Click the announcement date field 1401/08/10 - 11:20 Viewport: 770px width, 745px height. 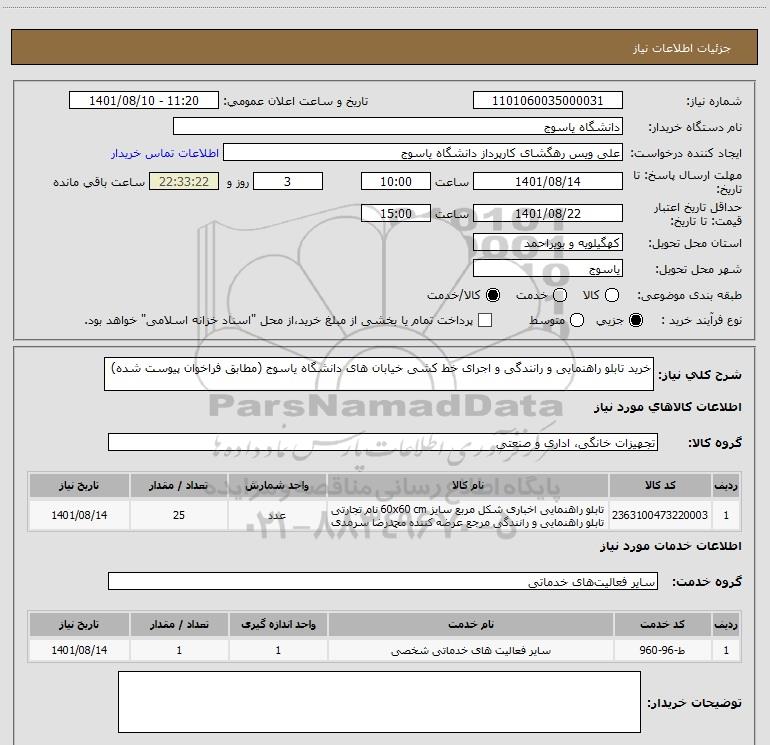pyautogui.click(x=144, y=101)
